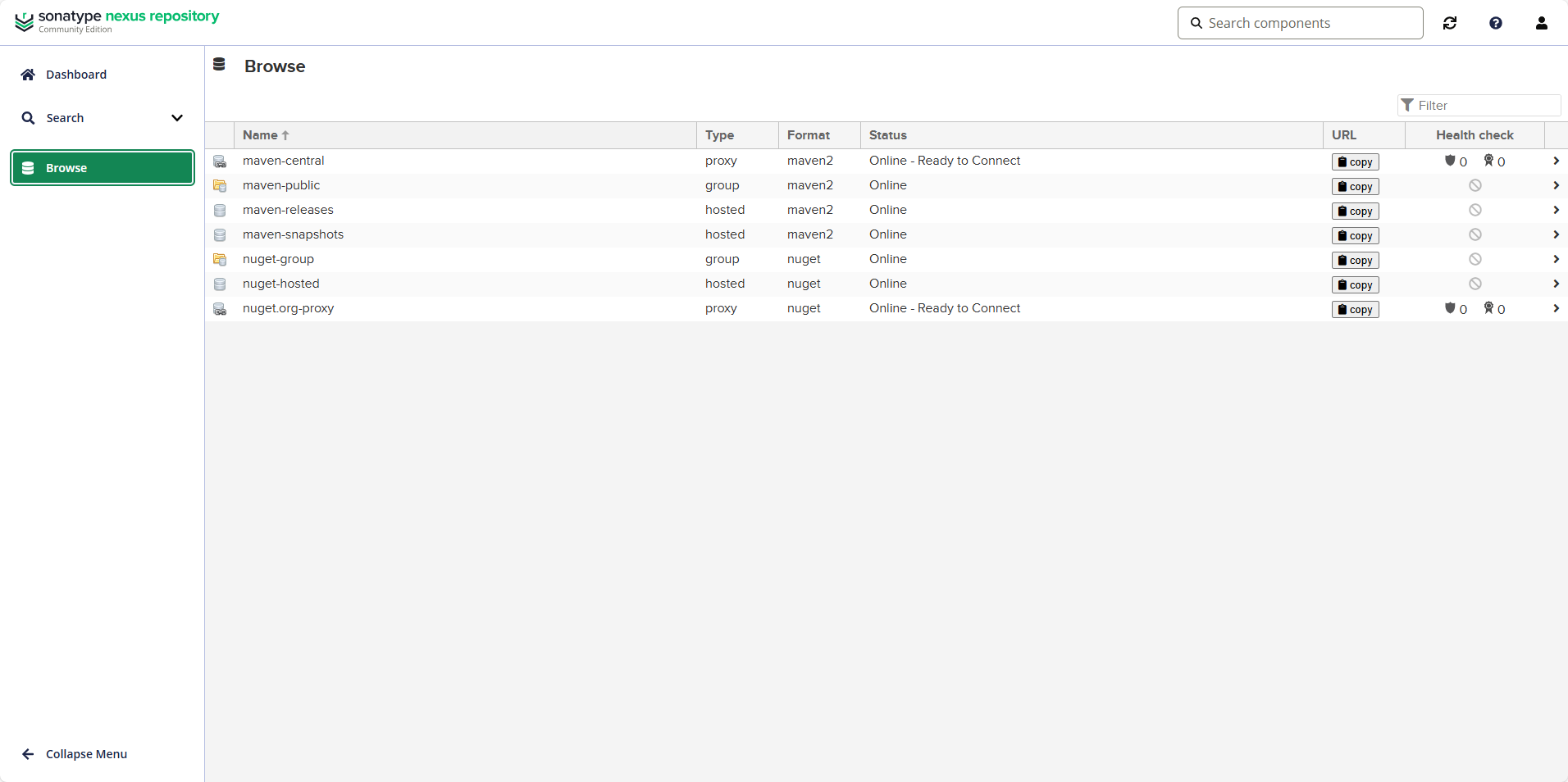
Task: Click Collapse Menu at sidebar bottom
Action: point(86,754)
